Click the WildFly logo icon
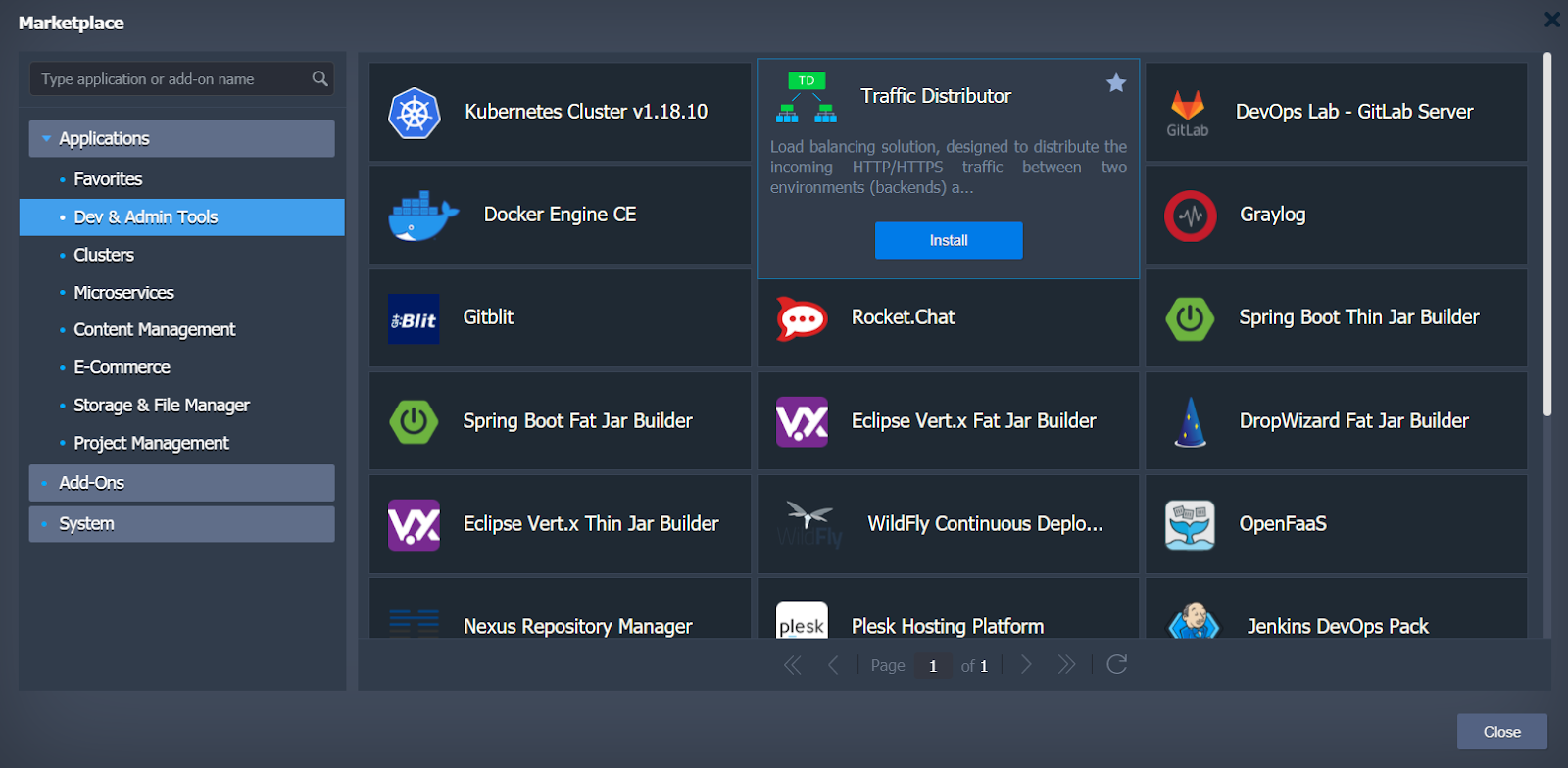1568x768 pixels. tap(809, 525)
